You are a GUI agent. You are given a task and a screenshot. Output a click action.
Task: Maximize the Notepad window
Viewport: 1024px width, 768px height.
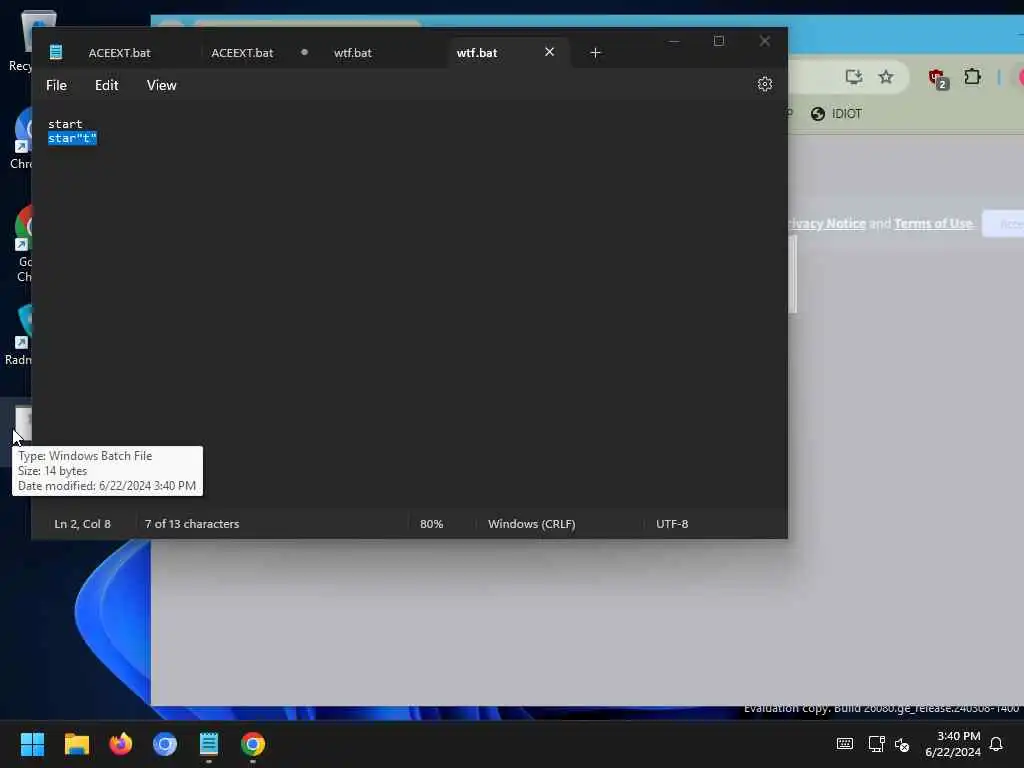click(719, 41)
